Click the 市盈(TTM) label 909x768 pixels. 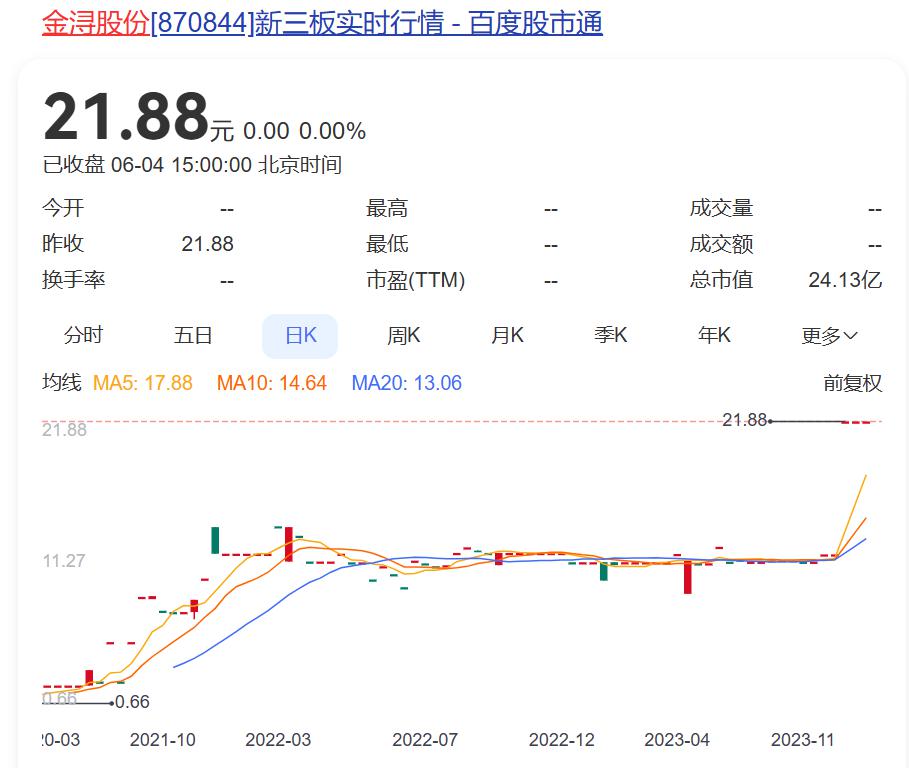tap(415, 280)
